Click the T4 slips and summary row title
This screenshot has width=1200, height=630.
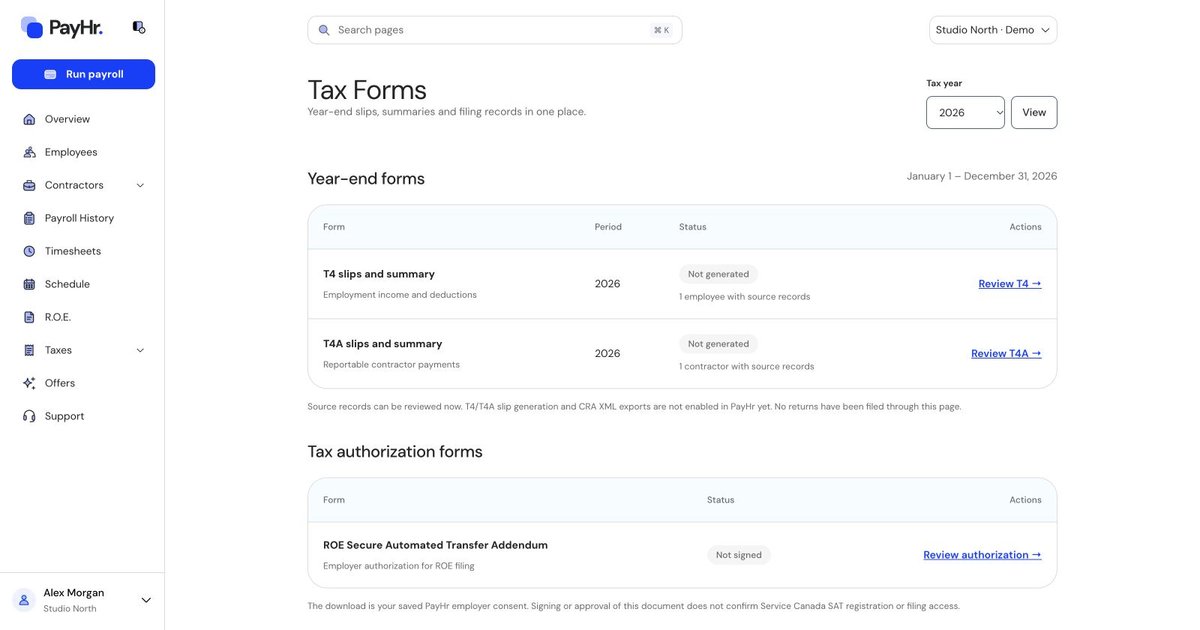379,274
